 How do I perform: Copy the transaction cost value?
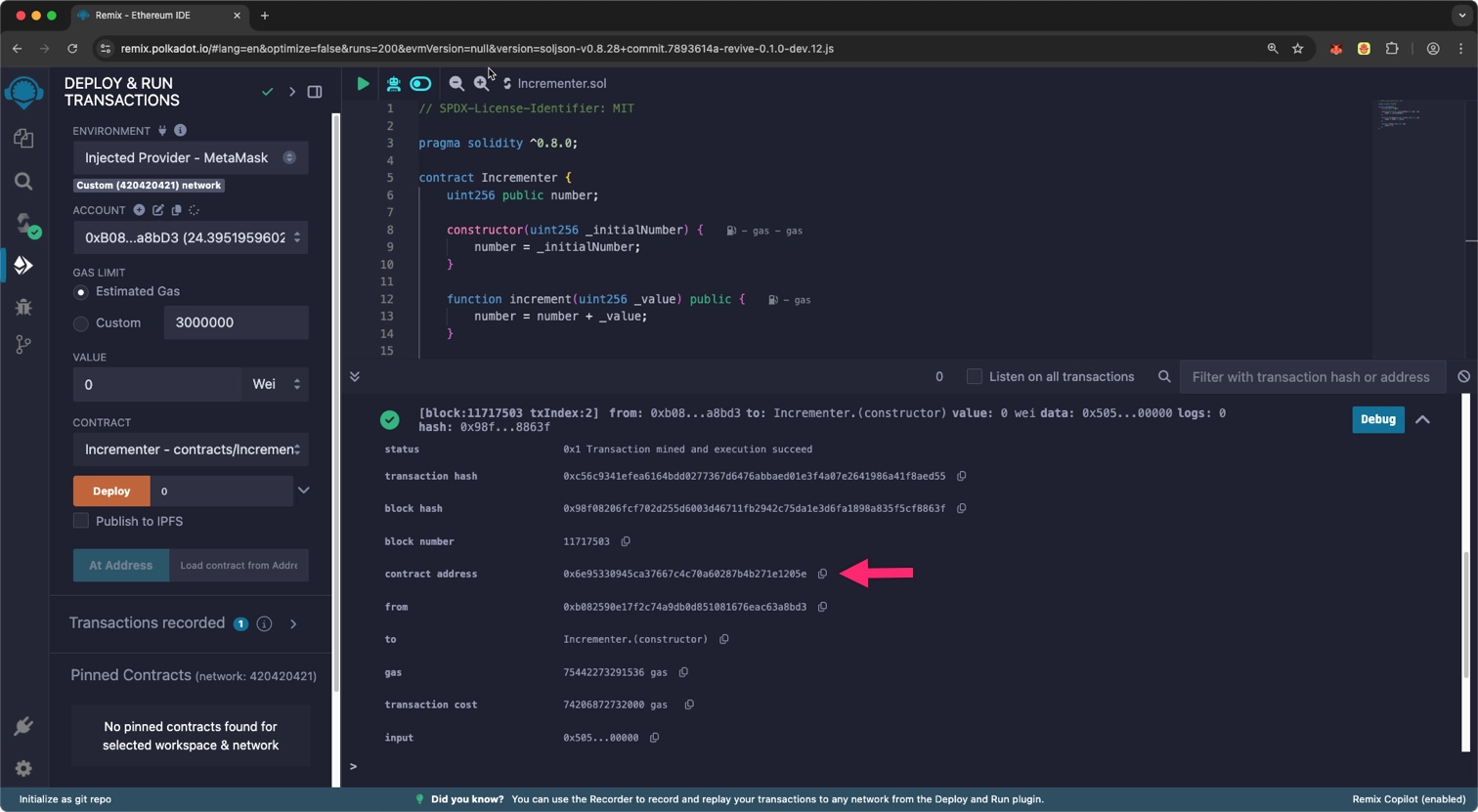(x=689, y=705)
